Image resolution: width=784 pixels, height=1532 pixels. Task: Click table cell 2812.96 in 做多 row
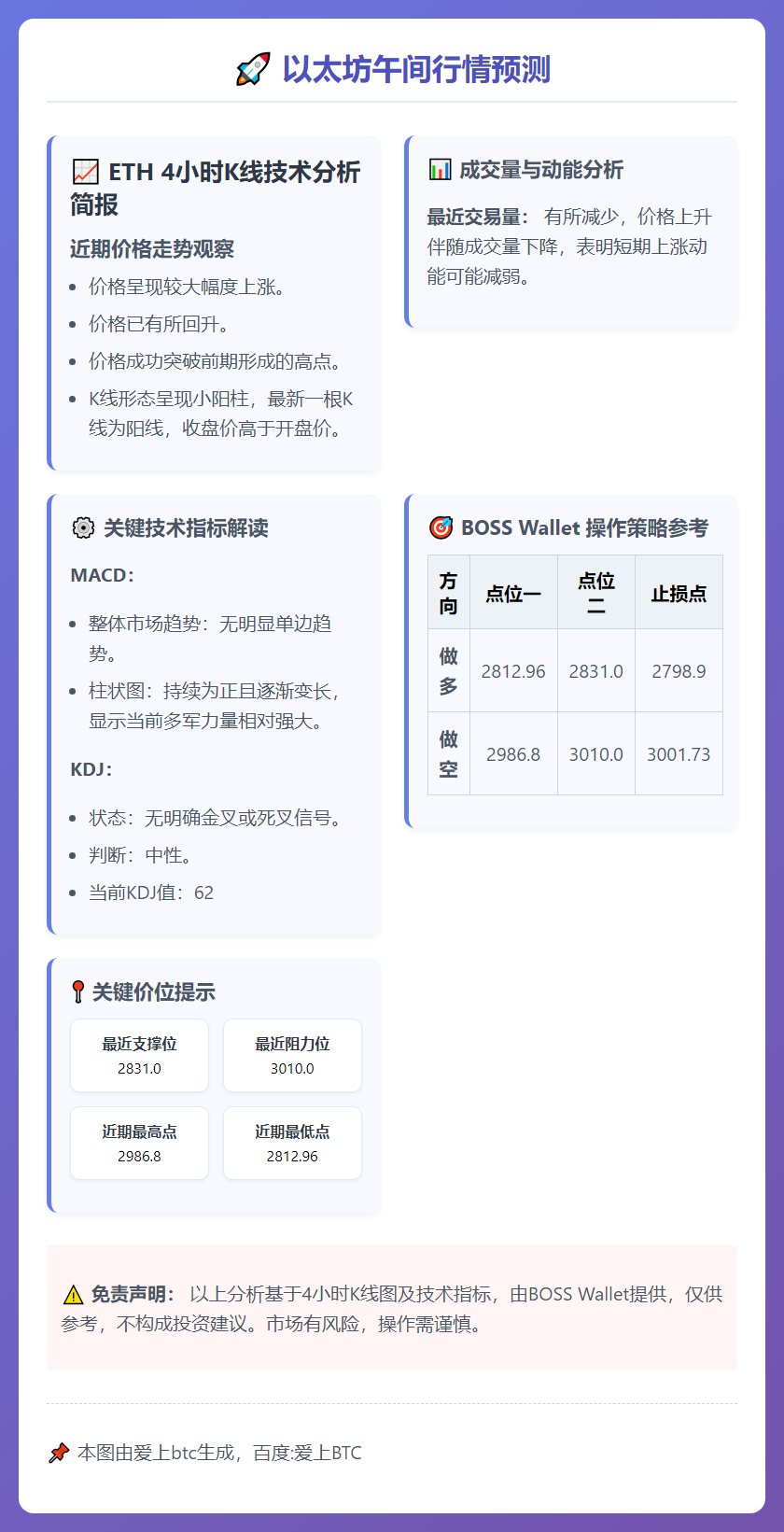(x=513, y=671)
